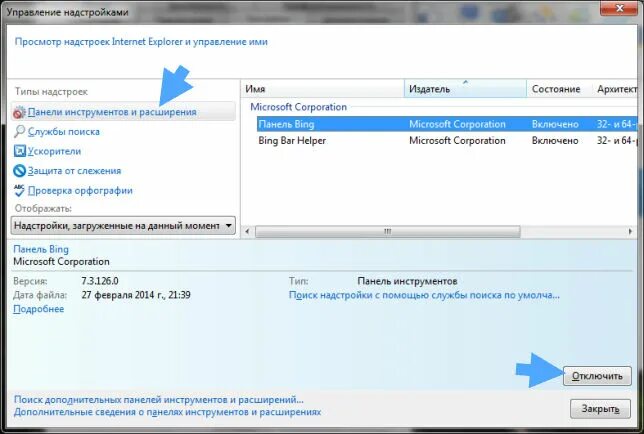
Task: Select Ускорители add-on type
Action: (54, 152)
